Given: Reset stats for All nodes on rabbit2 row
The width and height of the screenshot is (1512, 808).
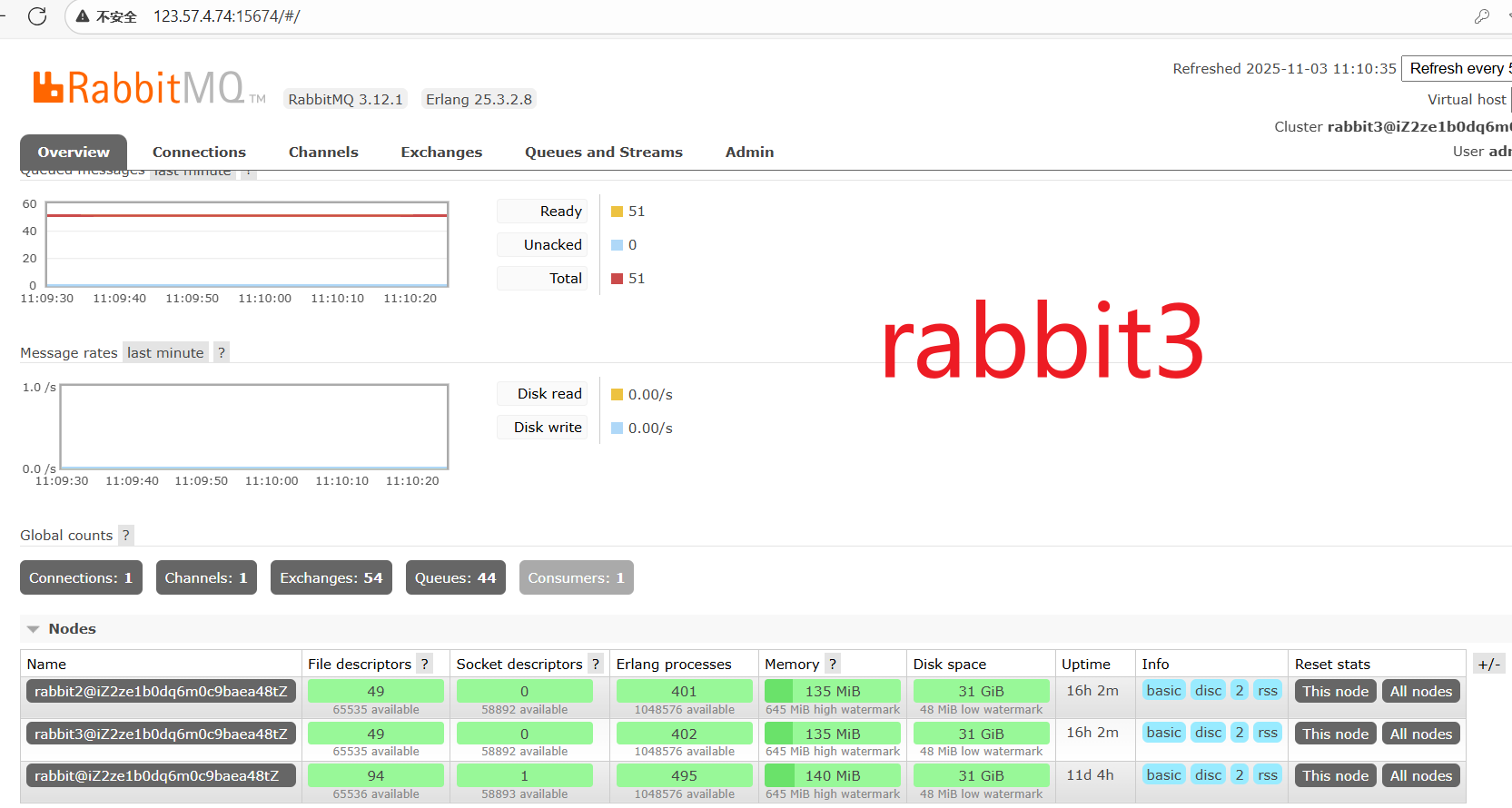Looking at the screenshot, I should [x=1421, y=691].
